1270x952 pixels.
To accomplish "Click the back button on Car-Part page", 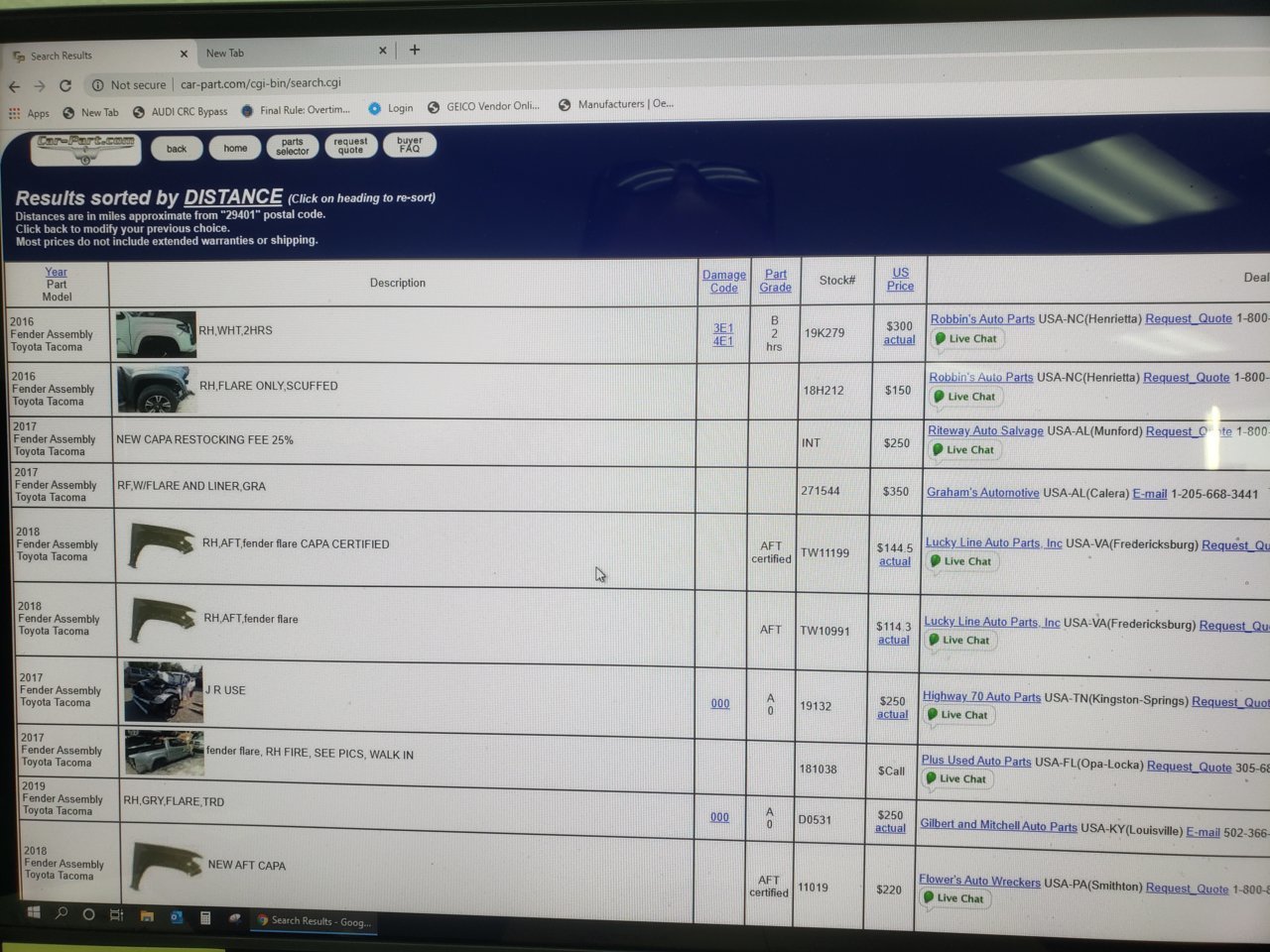I will [177, 149].
